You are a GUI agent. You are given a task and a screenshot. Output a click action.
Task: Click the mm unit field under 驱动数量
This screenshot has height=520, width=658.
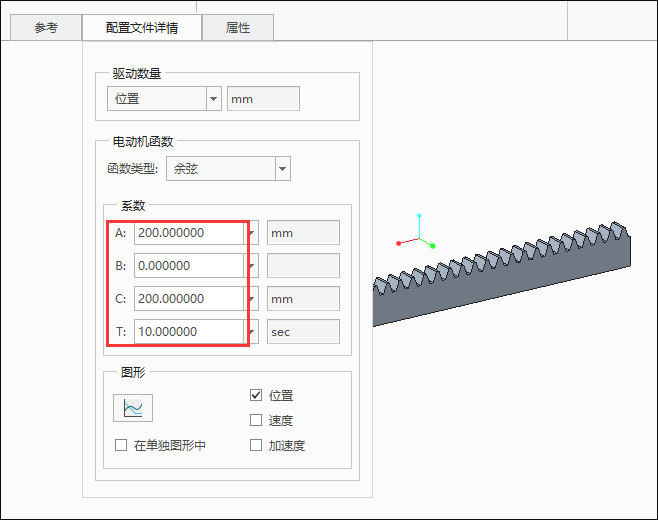pos(263,99)
